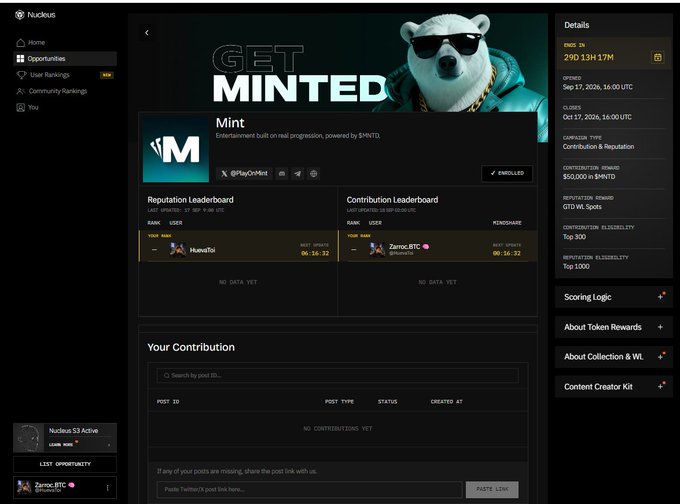This screenshot has height=504, width=680.
Task: Click the Contribution Leaderboard heading
Action: (x=392, y=200)
